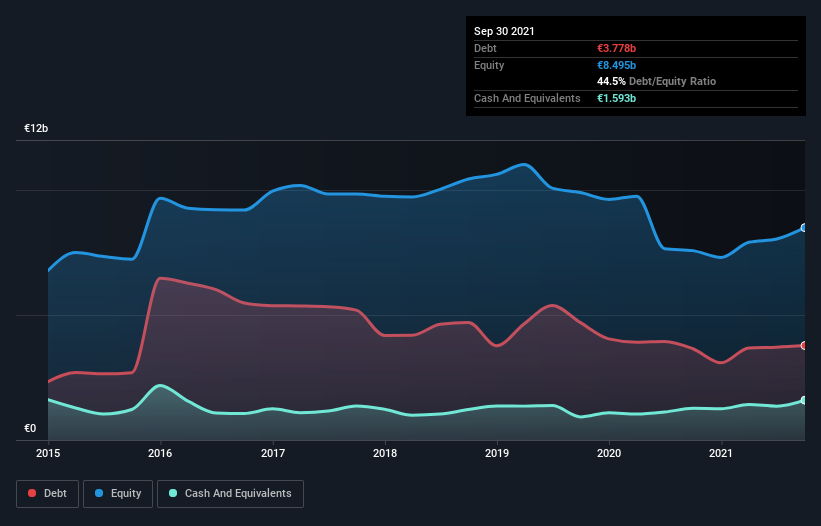This screenshot has width=821, height=526.
Task: Click Cash And Equivalents label in tooltip
Action: [527, 98]
